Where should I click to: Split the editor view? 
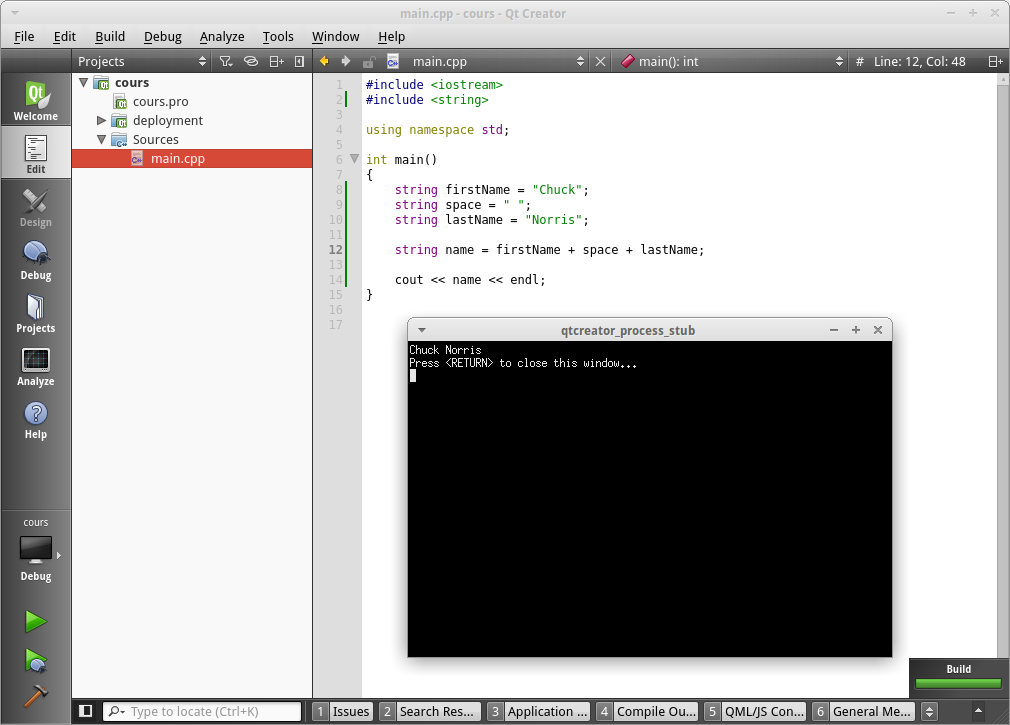coord(995,61)
